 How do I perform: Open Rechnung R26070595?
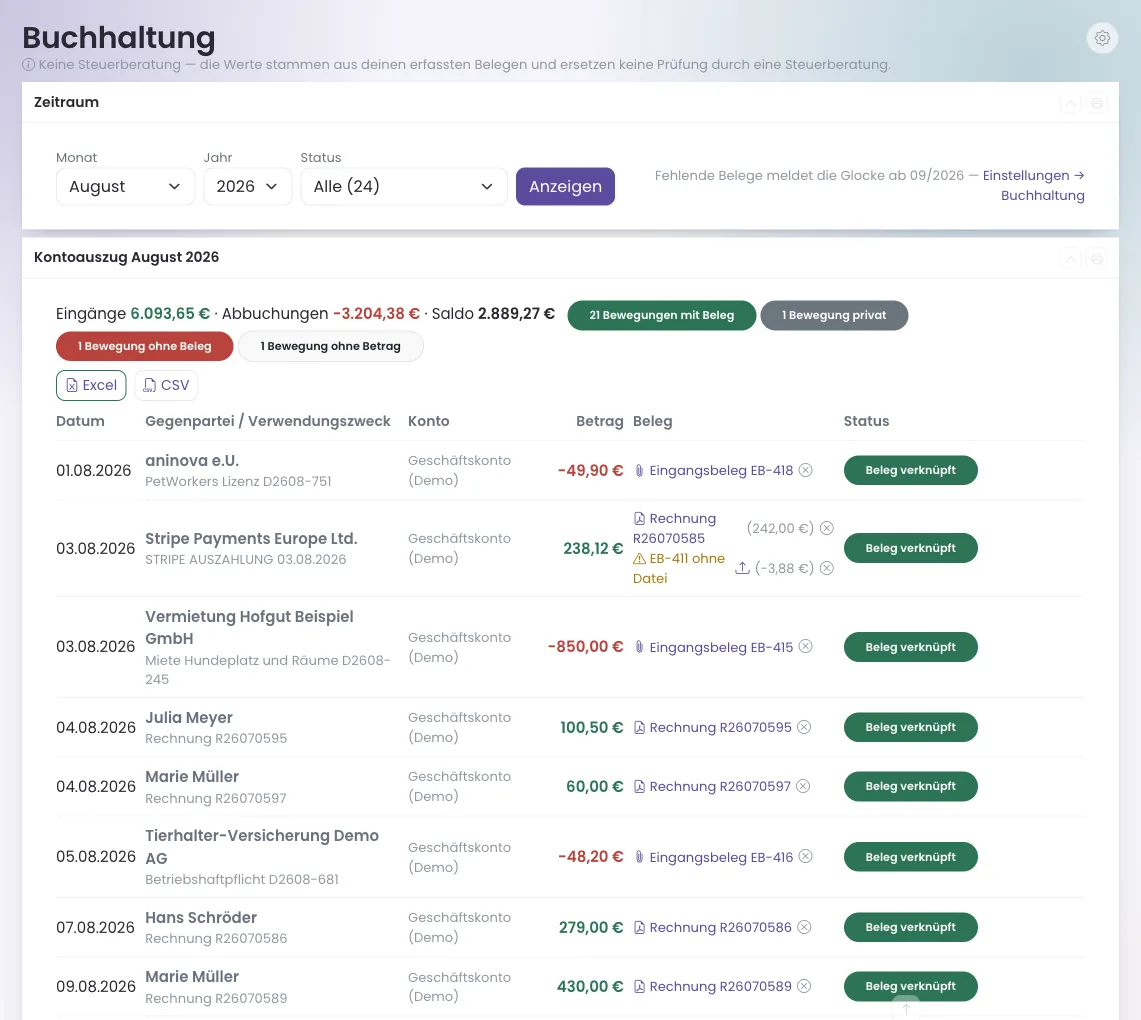720,728
